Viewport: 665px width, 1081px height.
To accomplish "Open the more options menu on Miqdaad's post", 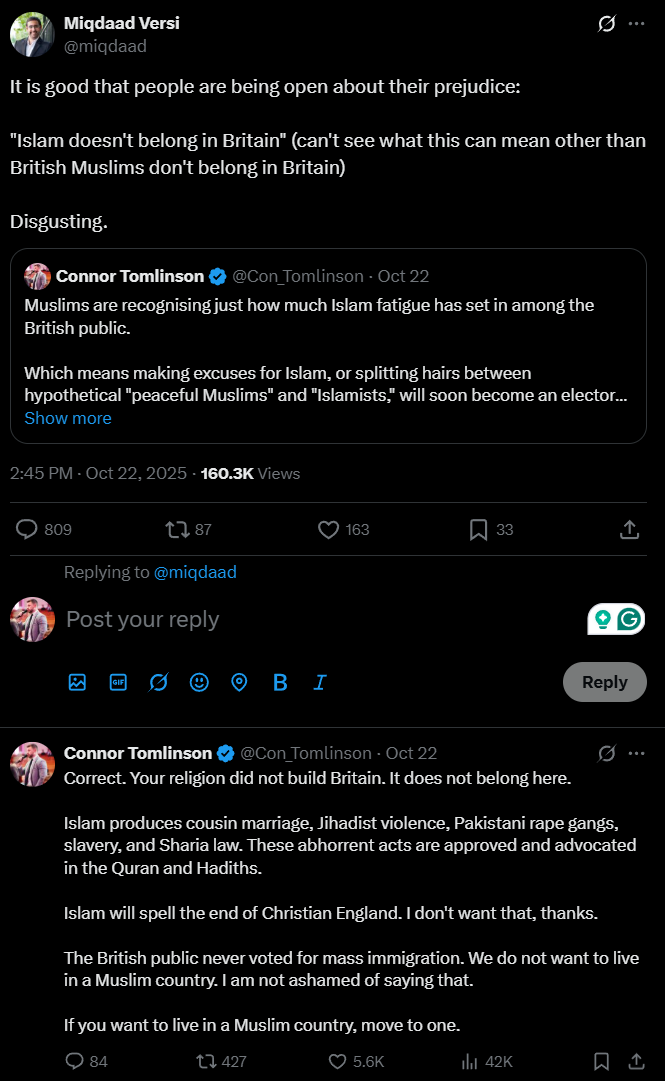I will (x=637, y=23).
